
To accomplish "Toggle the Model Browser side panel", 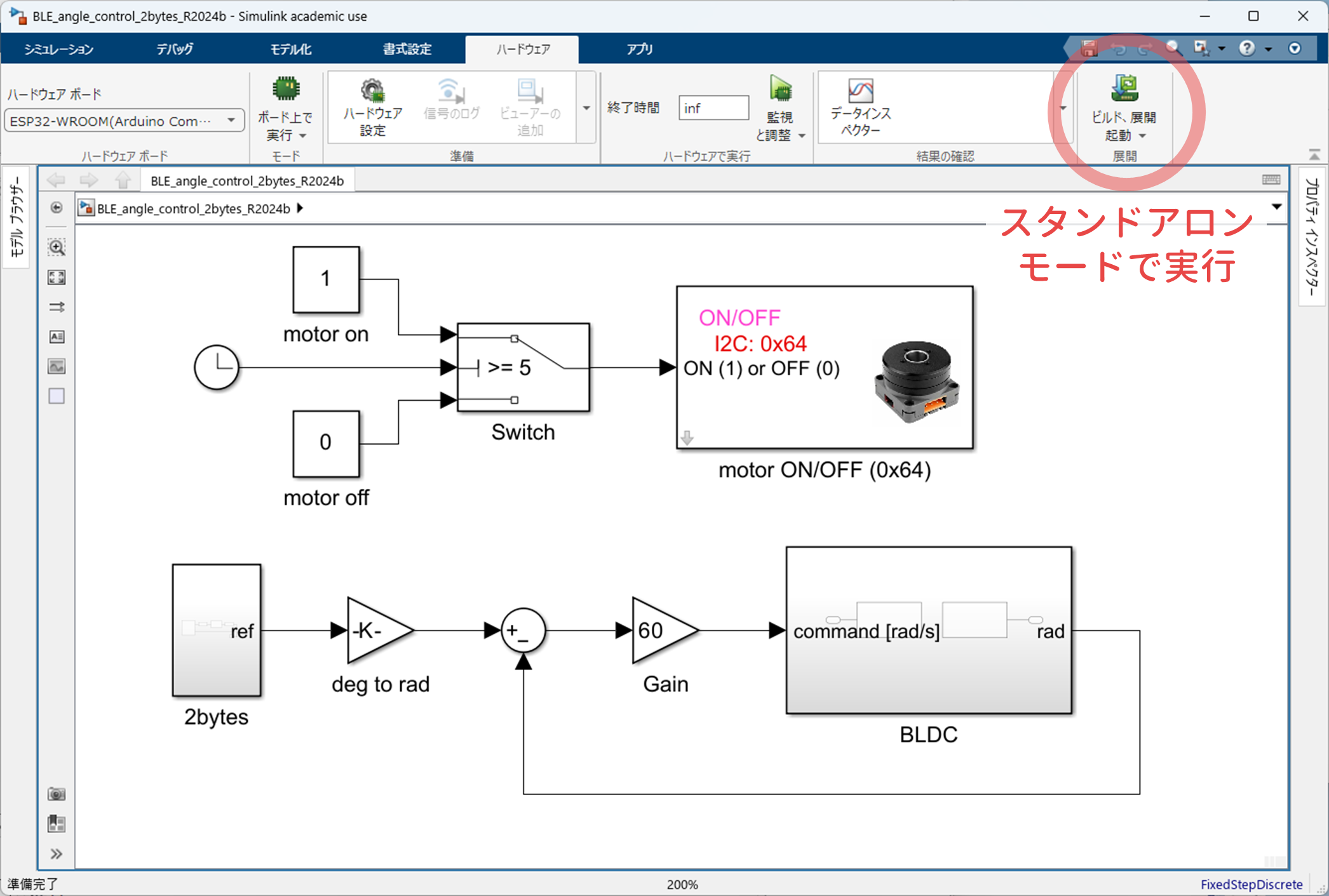I will [x=17, y=216].
